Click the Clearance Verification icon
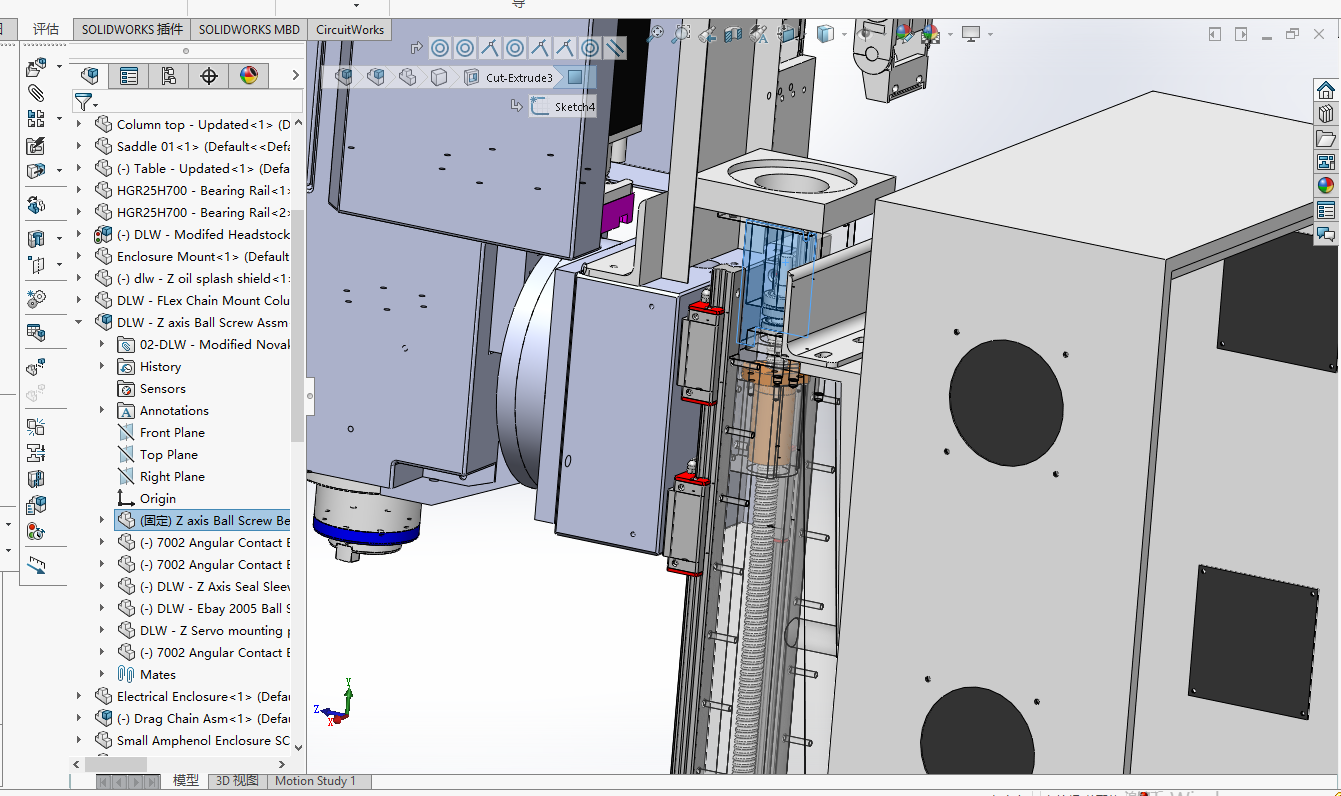Screen dimensions: 1341x796 (x=36, y=452)
